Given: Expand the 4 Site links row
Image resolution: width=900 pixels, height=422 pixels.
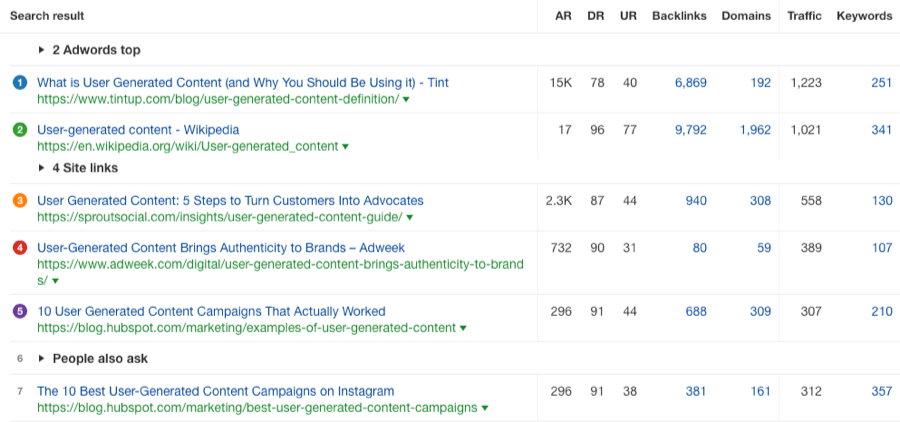Looking at the screenshot, I should 42,168.
